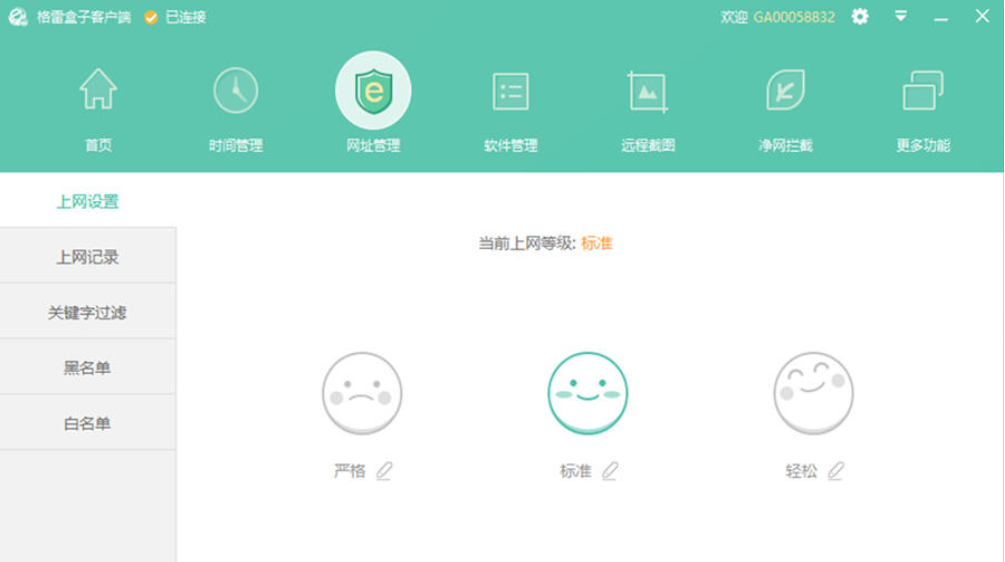Open settings gear icon in title bar

pyautogui.click(x=860, y=17)
